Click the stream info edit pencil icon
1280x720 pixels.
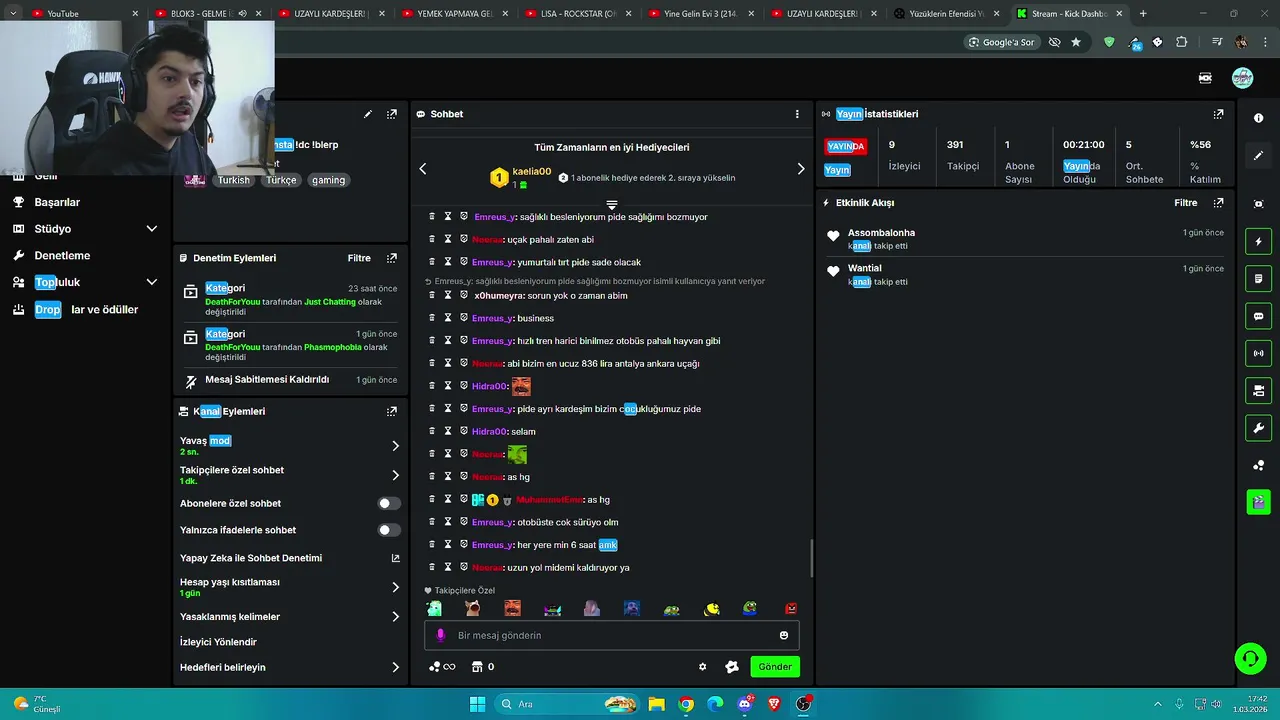tap(368, 114)
